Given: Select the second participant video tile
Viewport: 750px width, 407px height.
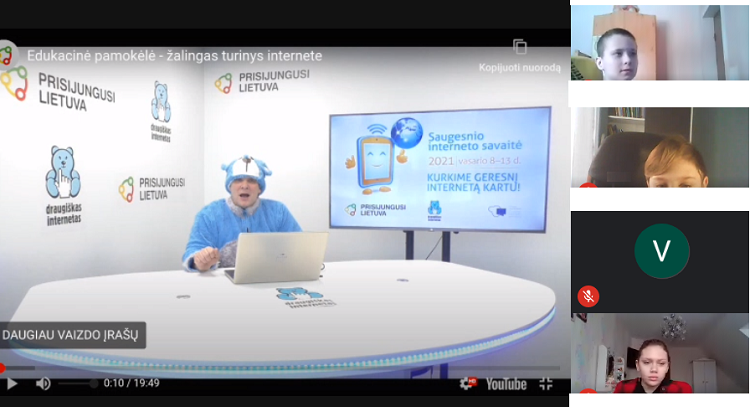Looking at the screenshot, I should coord(660,147).
